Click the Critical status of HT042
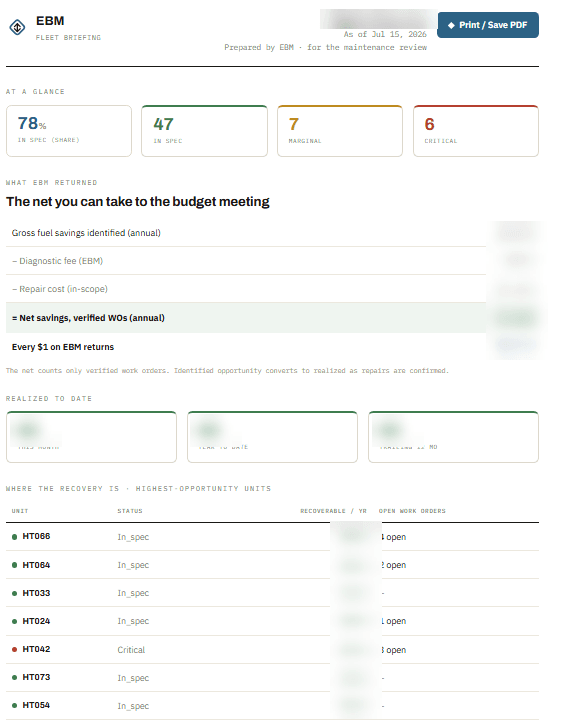The height and width of the screenshot is (722, 568). [131, 650]
